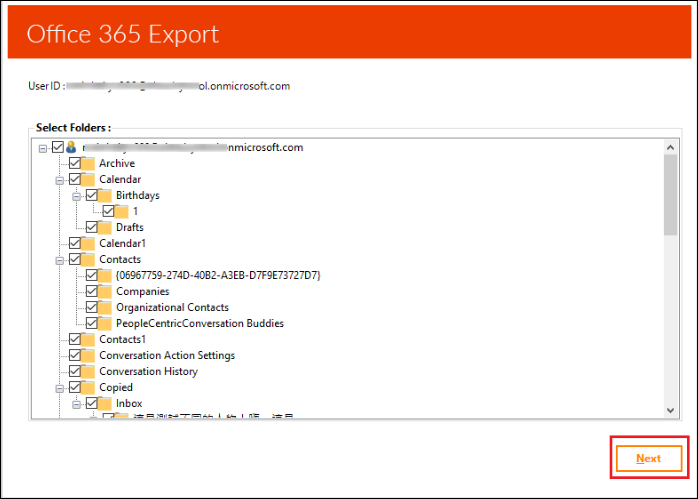The height and width of the screenshot is (499, 698).
Task: Collapse the Copied folder node
Action: [60, 389]
